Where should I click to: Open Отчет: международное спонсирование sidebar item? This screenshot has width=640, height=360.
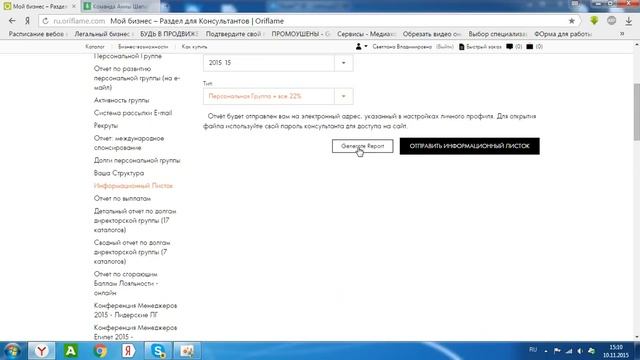129,143
